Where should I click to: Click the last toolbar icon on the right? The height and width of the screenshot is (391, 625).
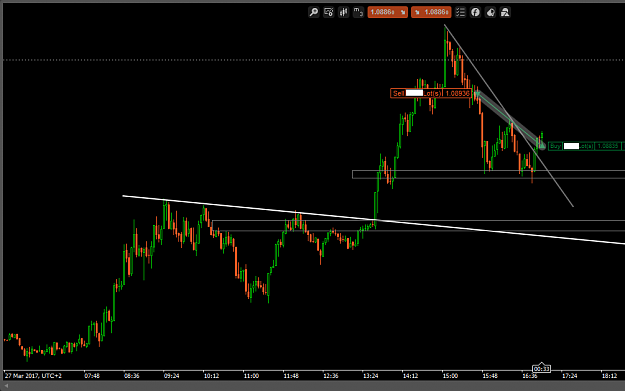[505, 12]
